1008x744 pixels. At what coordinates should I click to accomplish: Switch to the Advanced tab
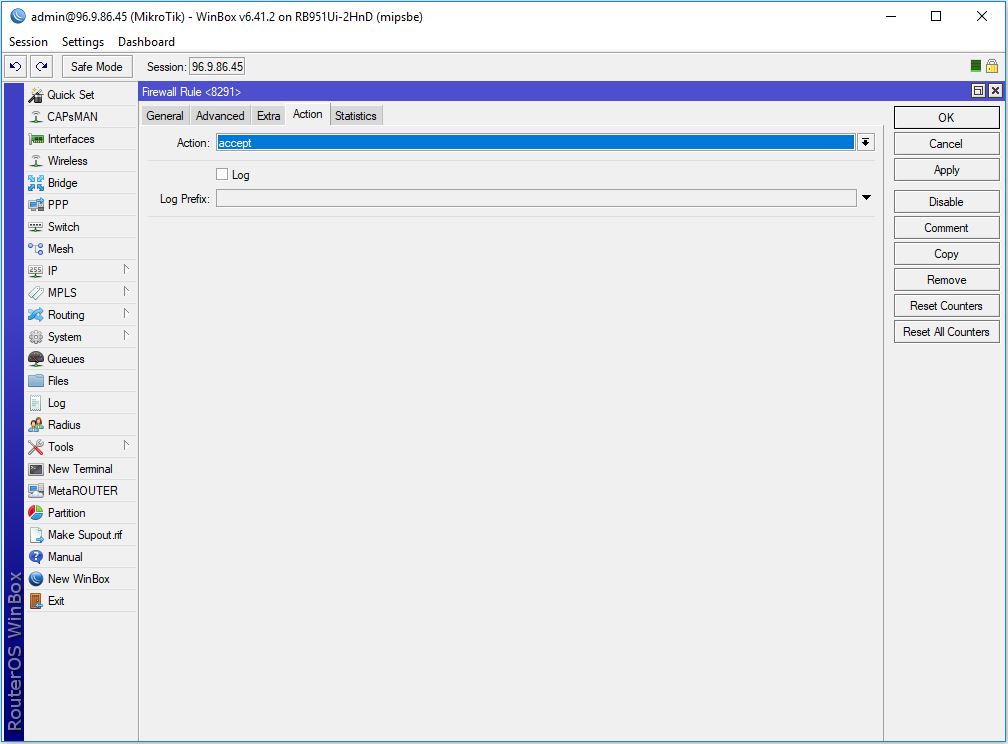tap(220, 116)
